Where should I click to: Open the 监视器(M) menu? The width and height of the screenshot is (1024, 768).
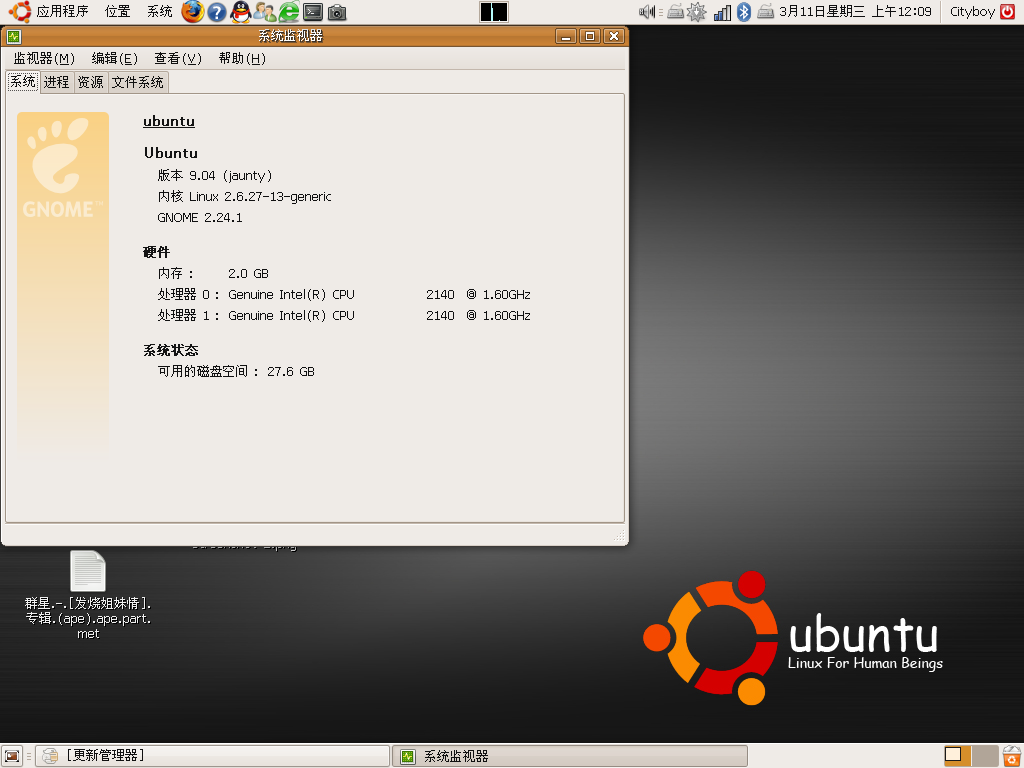point(44,59)
